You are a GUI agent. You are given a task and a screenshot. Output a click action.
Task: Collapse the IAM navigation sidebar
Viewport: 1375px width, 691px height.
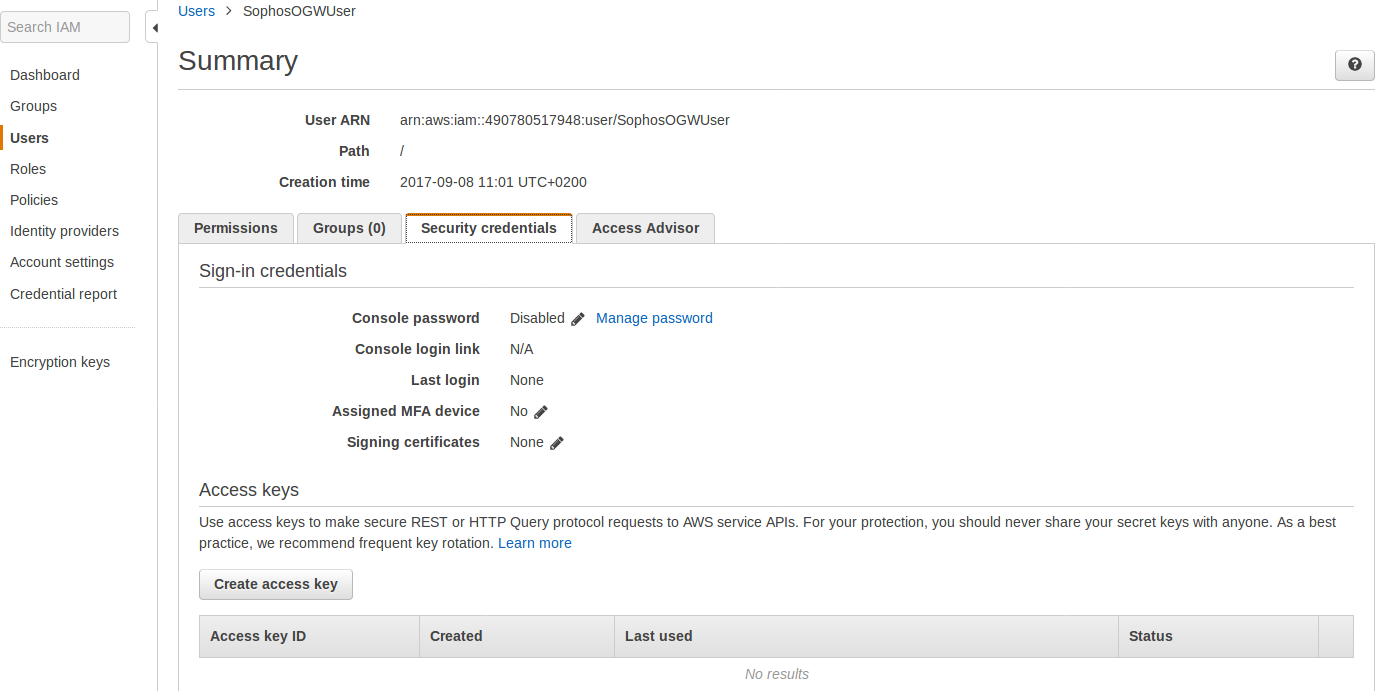[x=156, y=28]
